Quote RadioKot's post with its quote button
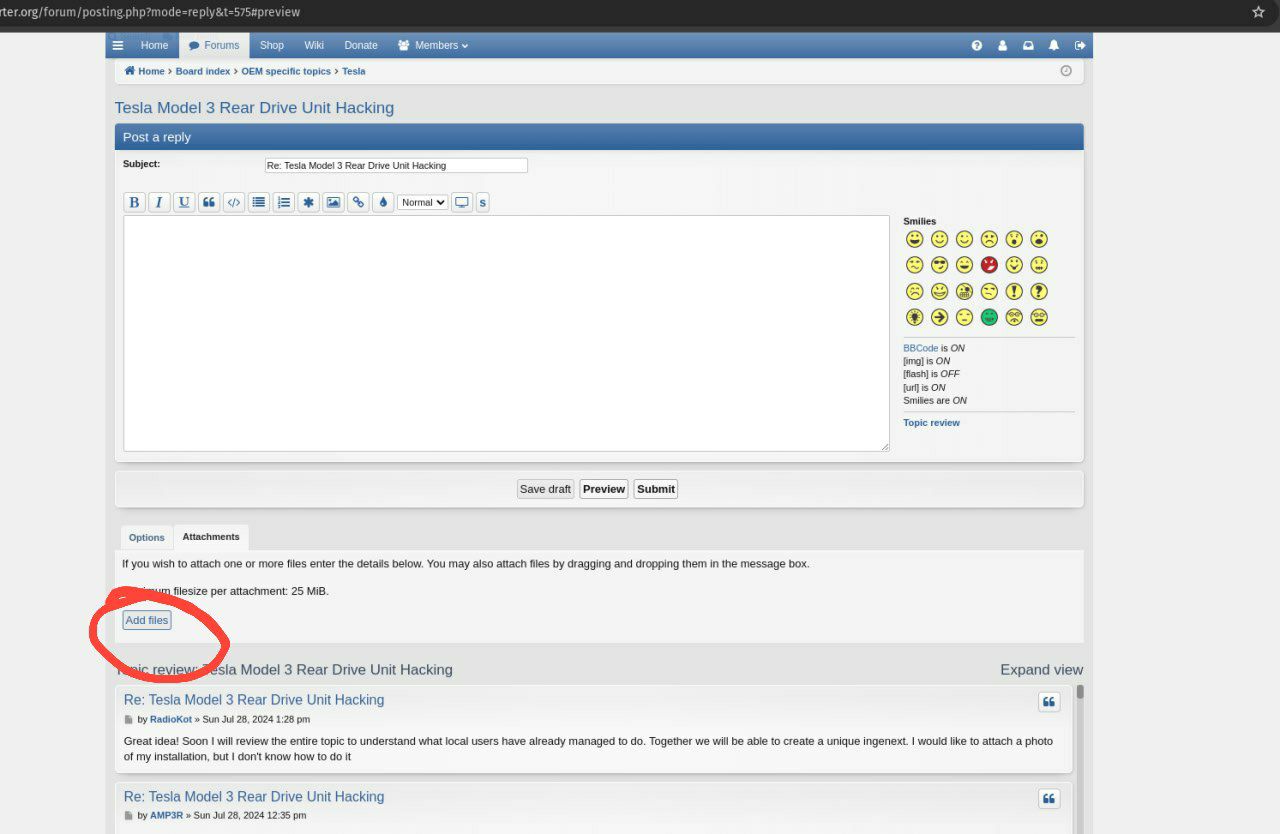 click(x=1049, y=702)
